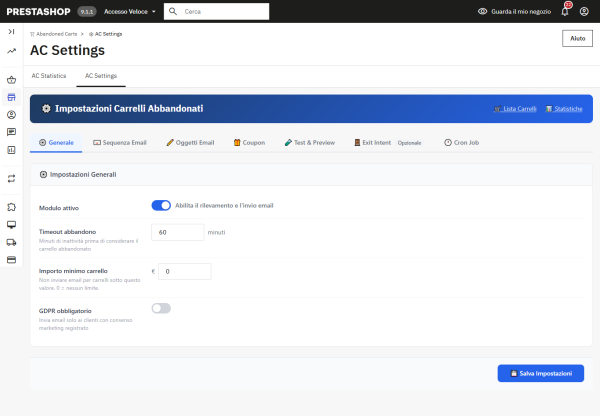Open the user profile avatar menu

[584, 11]
